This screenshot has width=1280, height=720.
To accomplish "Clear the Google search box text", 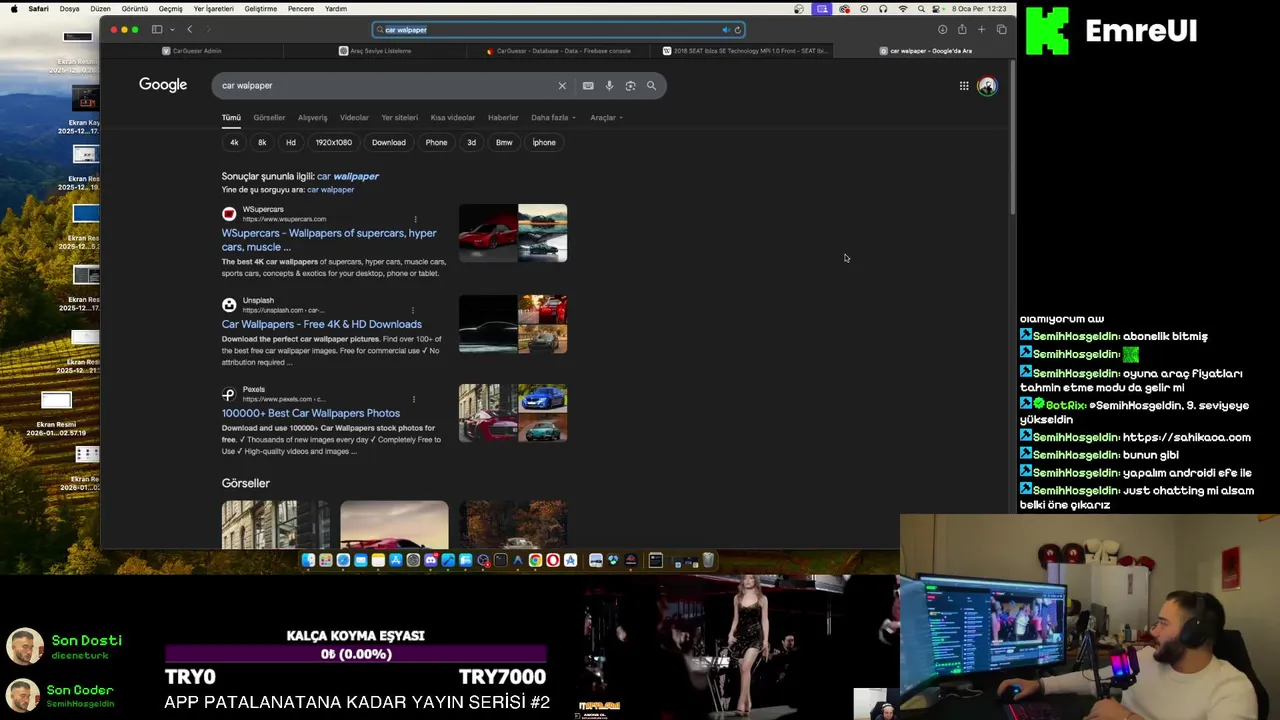I will (562, 86).
